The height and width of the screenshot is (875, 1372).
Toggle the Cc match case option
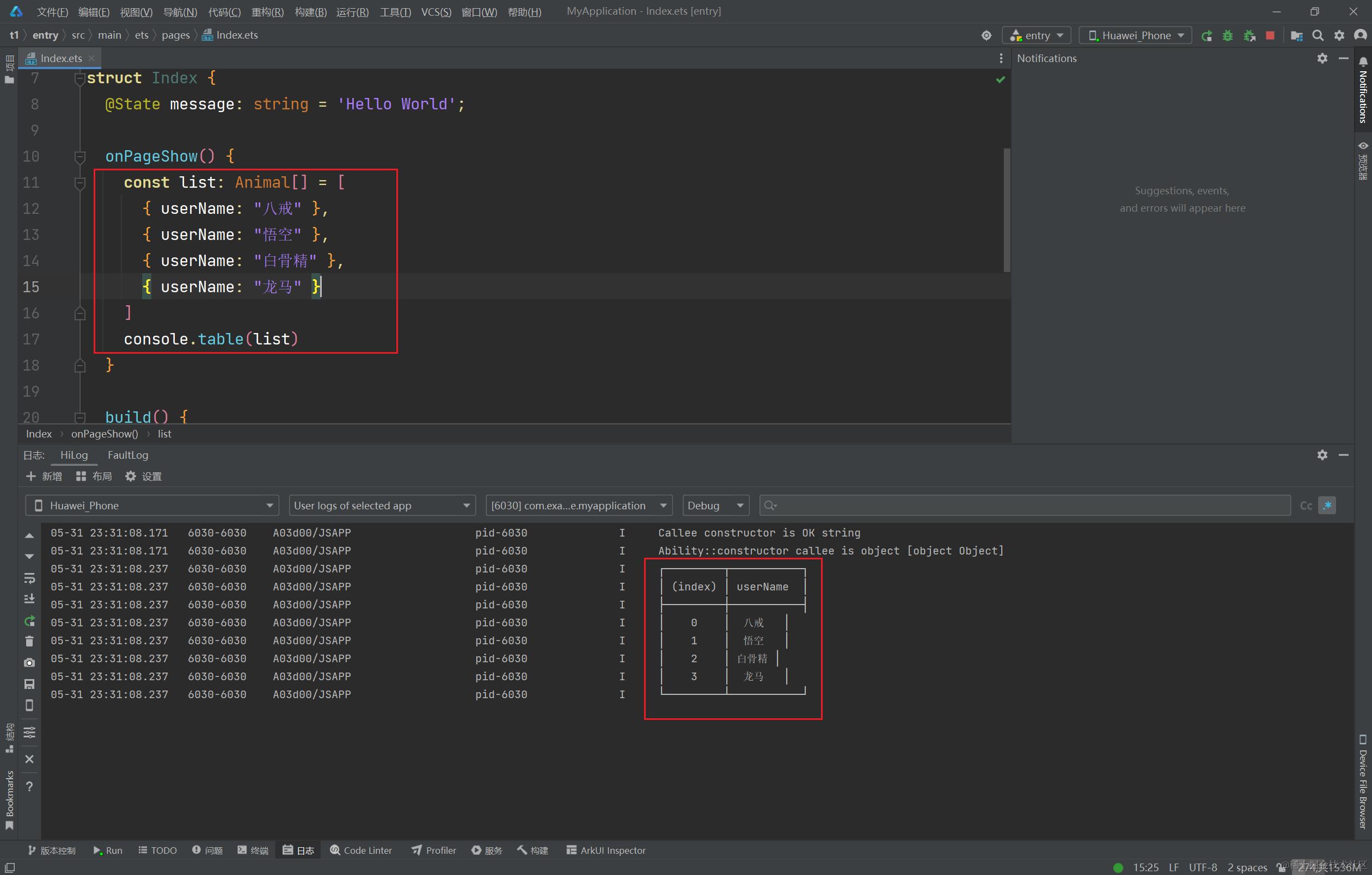point(1306,506)
